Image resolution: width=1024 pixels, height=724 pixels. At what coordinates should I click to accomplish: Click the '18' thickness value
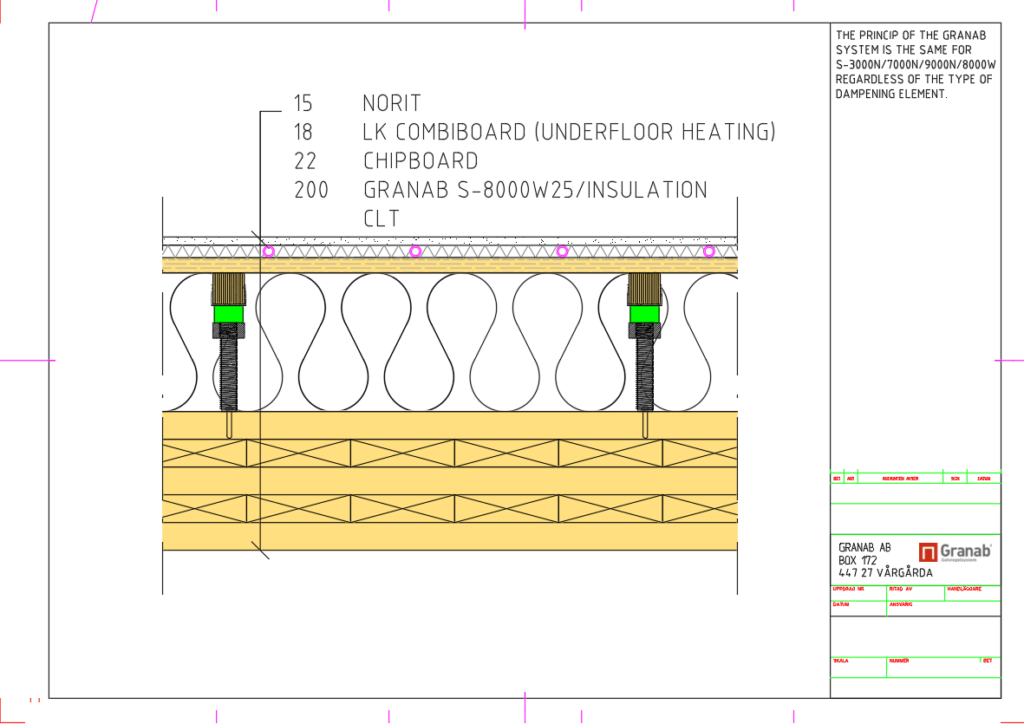[303, 132]
